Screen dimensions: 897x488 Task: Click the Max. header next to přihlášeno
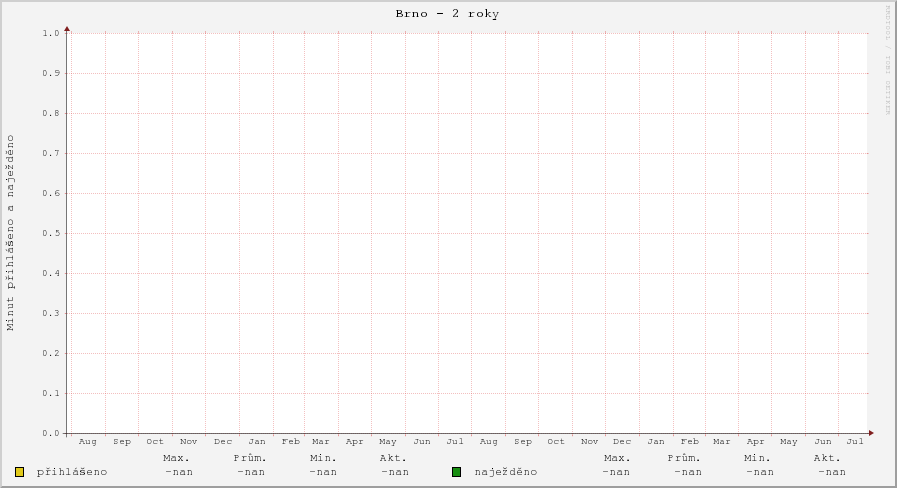pos(176,457)
